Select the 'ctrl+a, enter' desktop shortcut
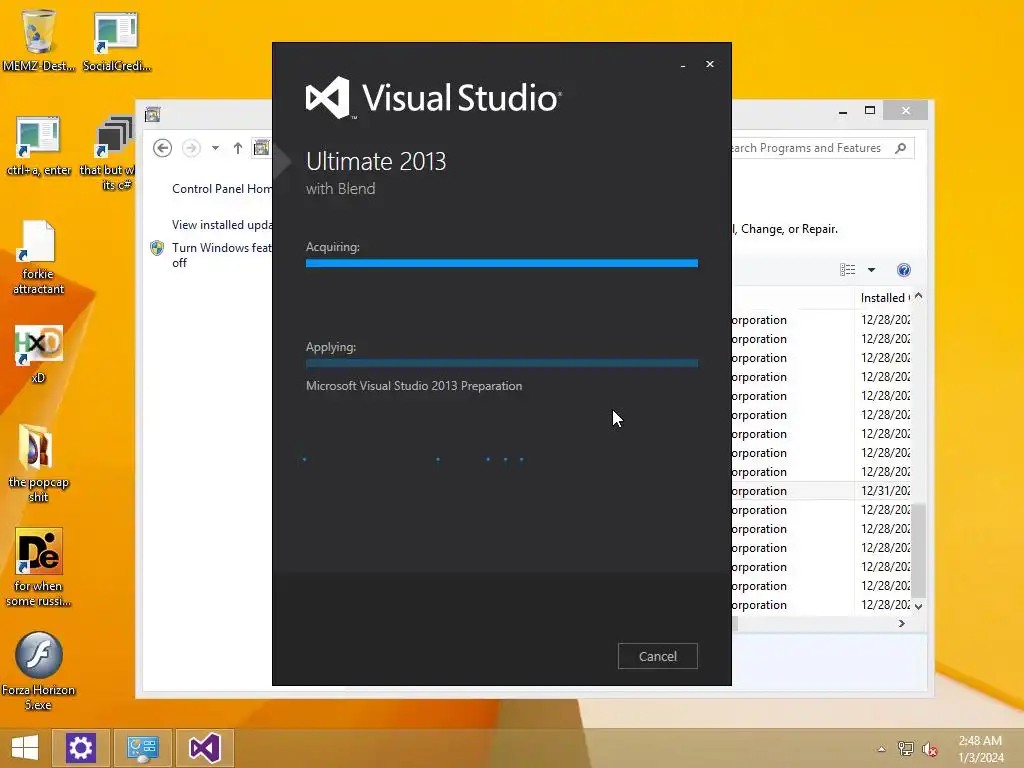The height and width of the screenshot is (768, 1024). click(39, 146)
